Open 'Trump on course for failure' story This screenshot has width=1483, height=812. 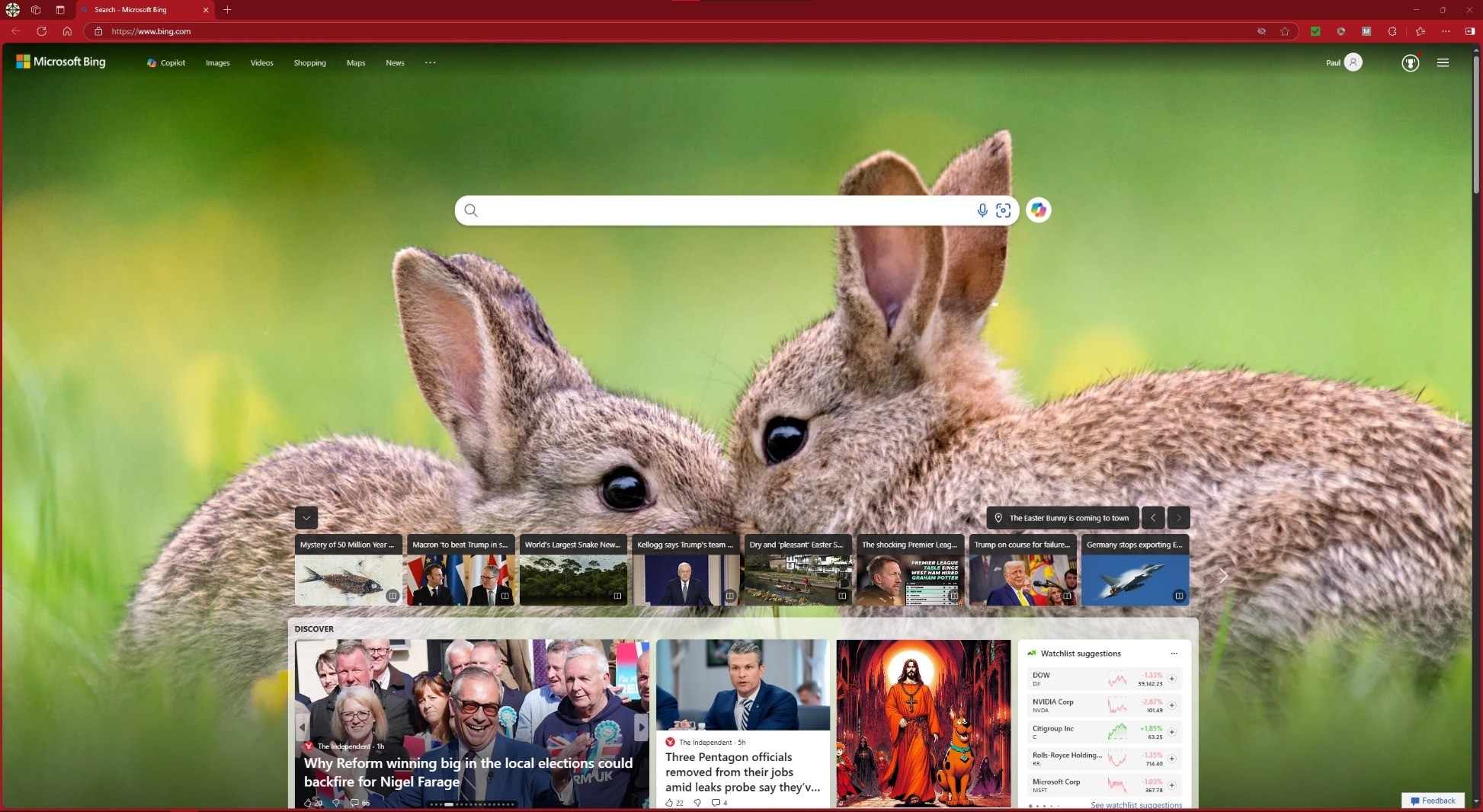point(1023,571)
